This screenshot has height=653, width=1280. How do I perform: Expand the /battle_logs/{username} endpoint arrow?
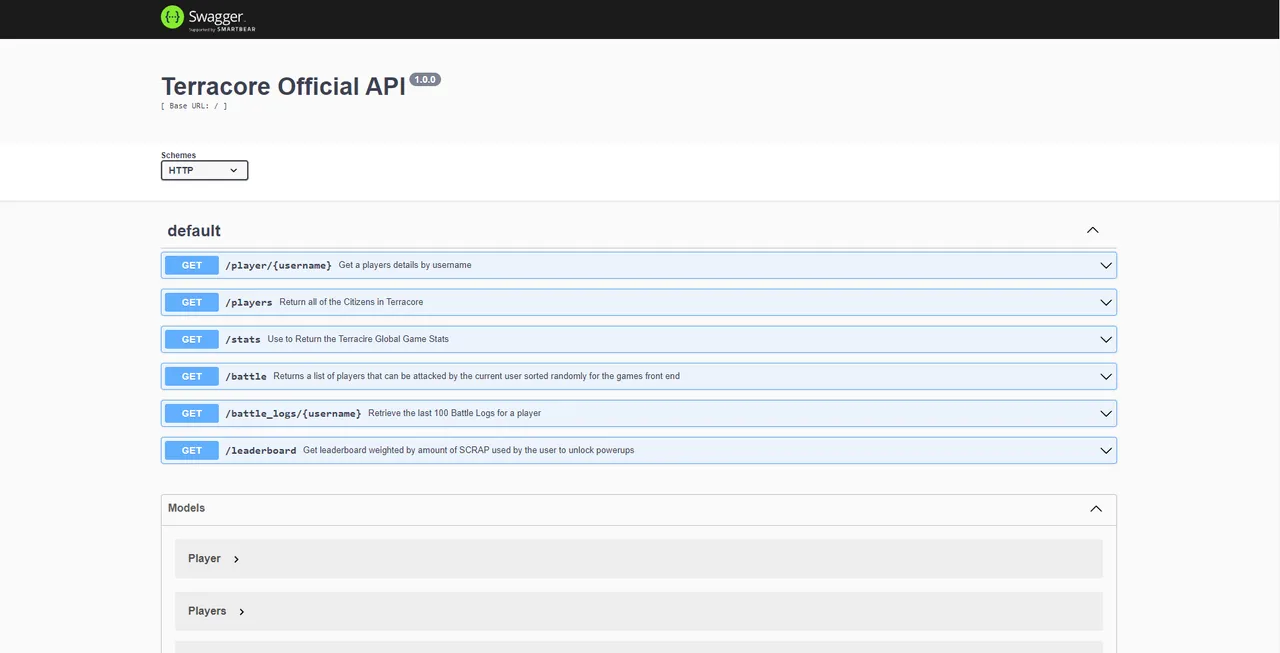(x=1106, y=413)
